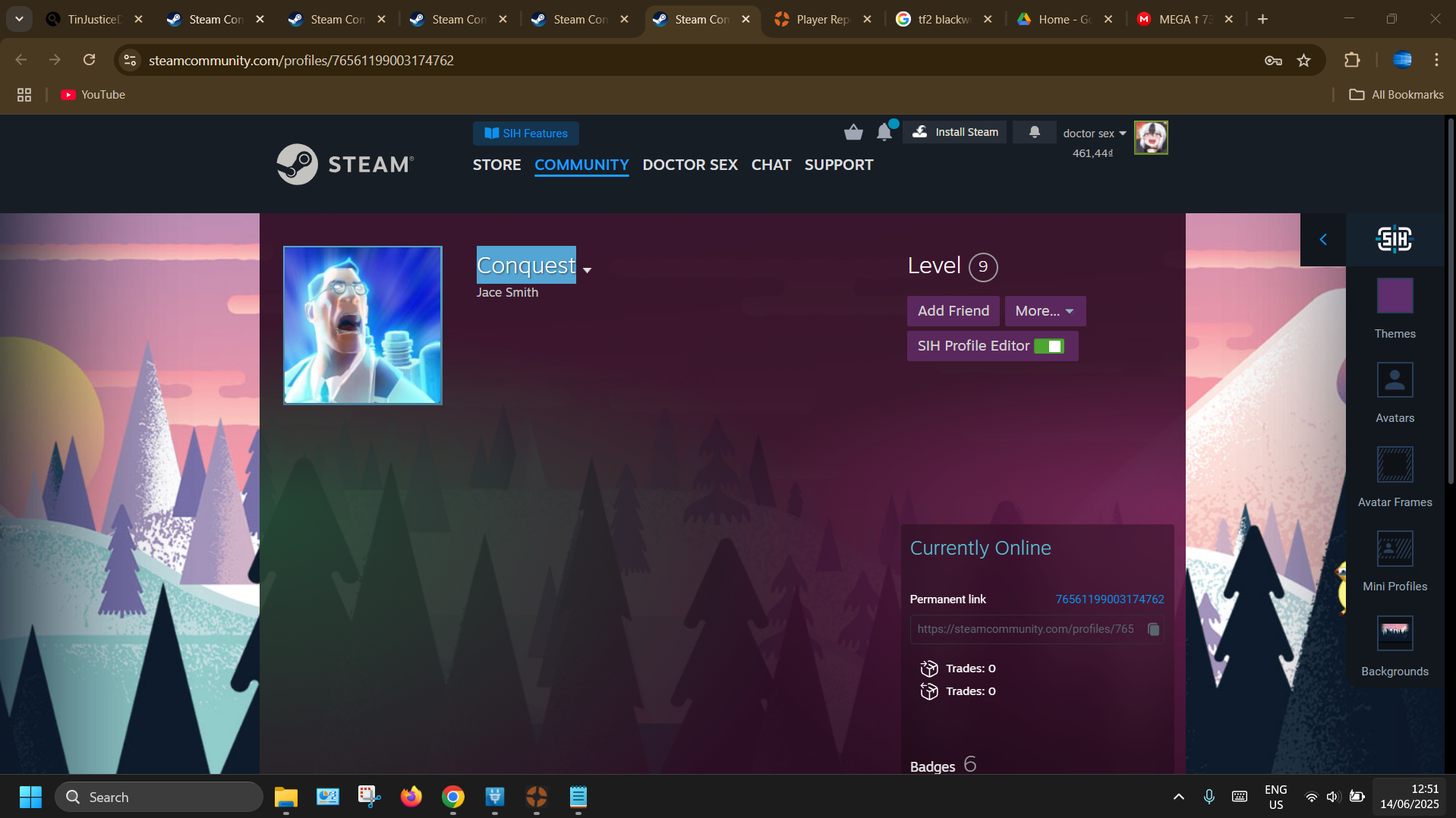Viewport: 1456px width, 818px height.
Task: Open the doctor sex account dropdown
Action: [1095, 134]
